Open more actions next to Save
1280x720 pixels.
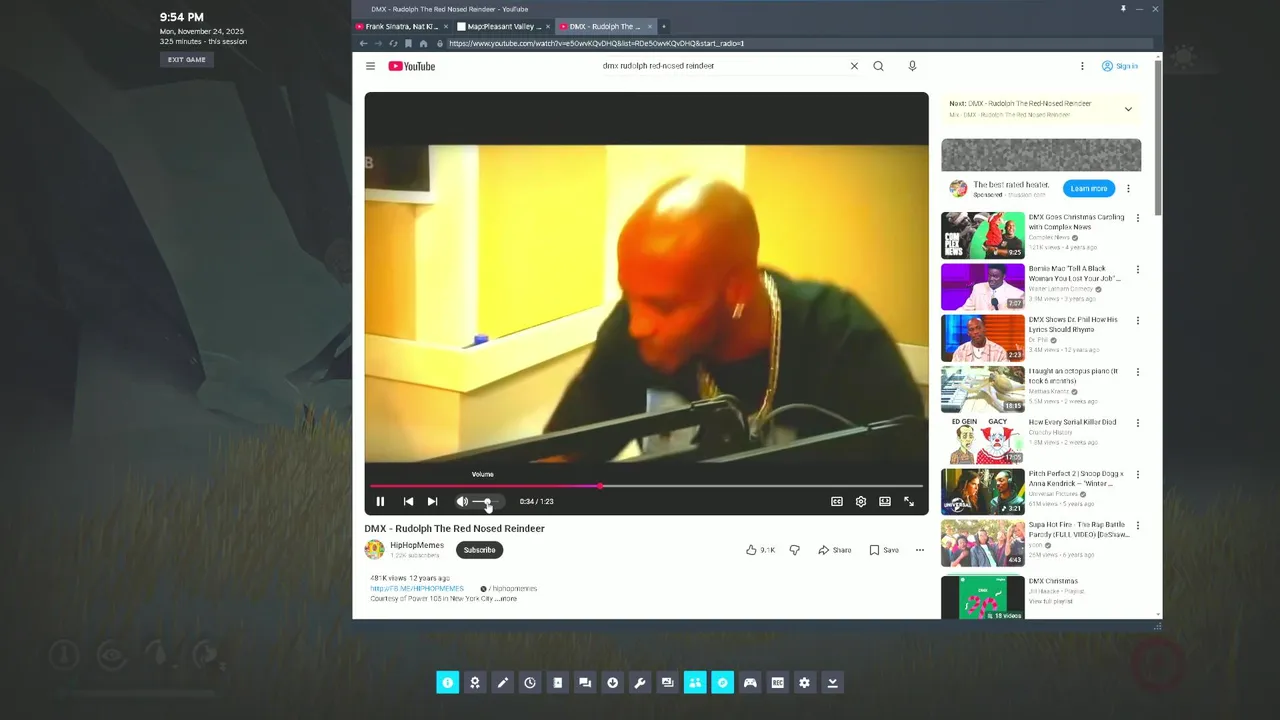tap(920, 550)
